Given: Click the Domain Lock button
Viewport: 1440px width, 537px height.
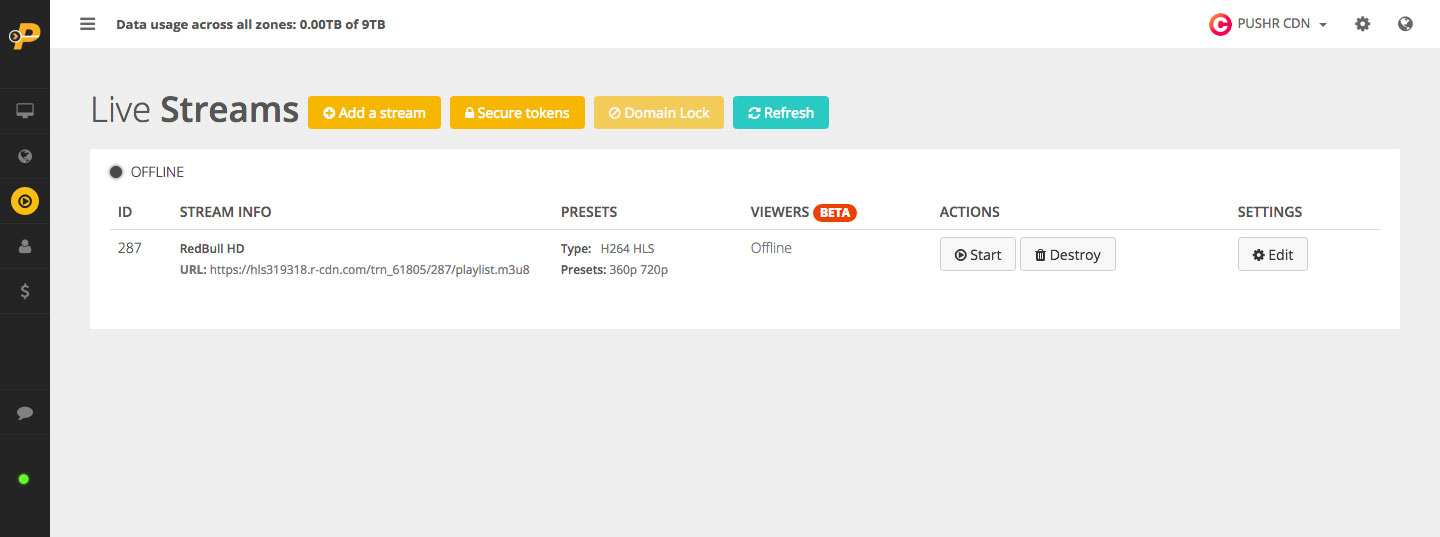Looking at the screenshot, I should point(659,113).
